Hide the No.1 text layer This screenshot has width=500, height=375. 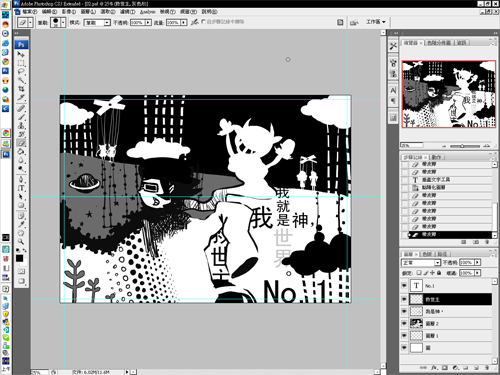404,286
